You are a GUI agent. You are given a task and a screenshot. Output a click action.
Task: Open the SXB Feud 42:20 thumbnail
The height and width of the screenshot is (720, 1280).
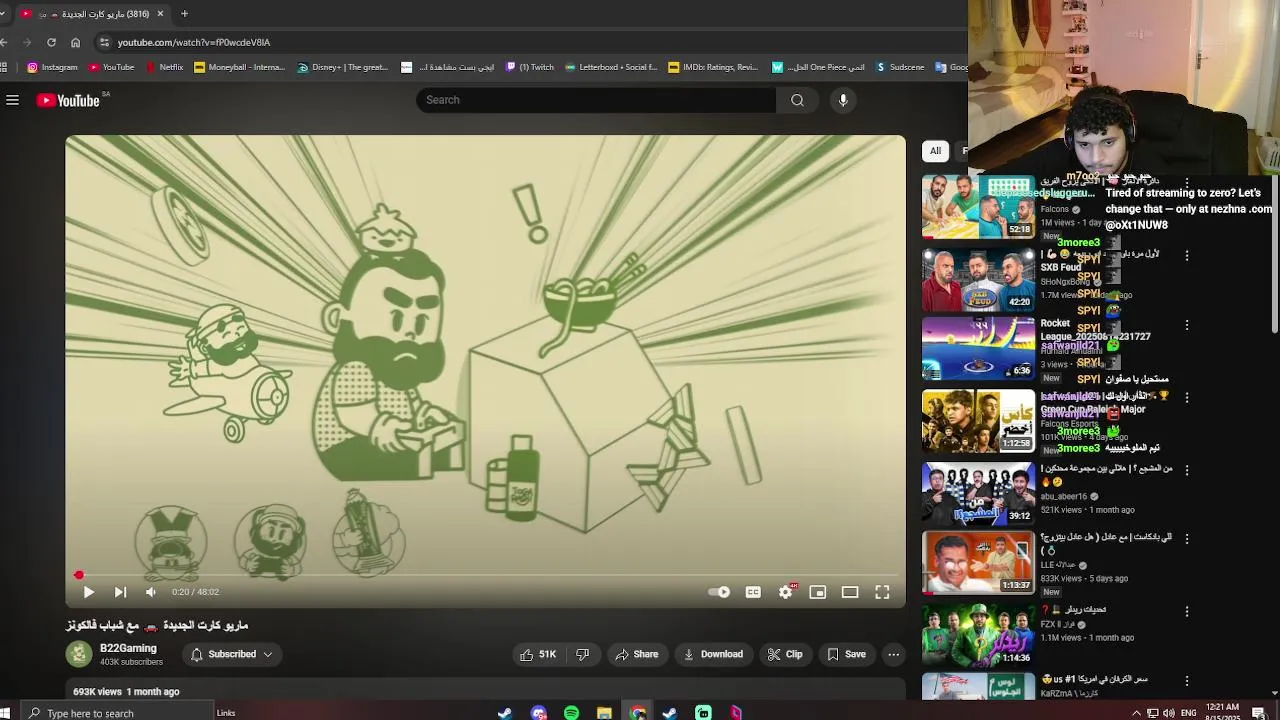(978, 280)
